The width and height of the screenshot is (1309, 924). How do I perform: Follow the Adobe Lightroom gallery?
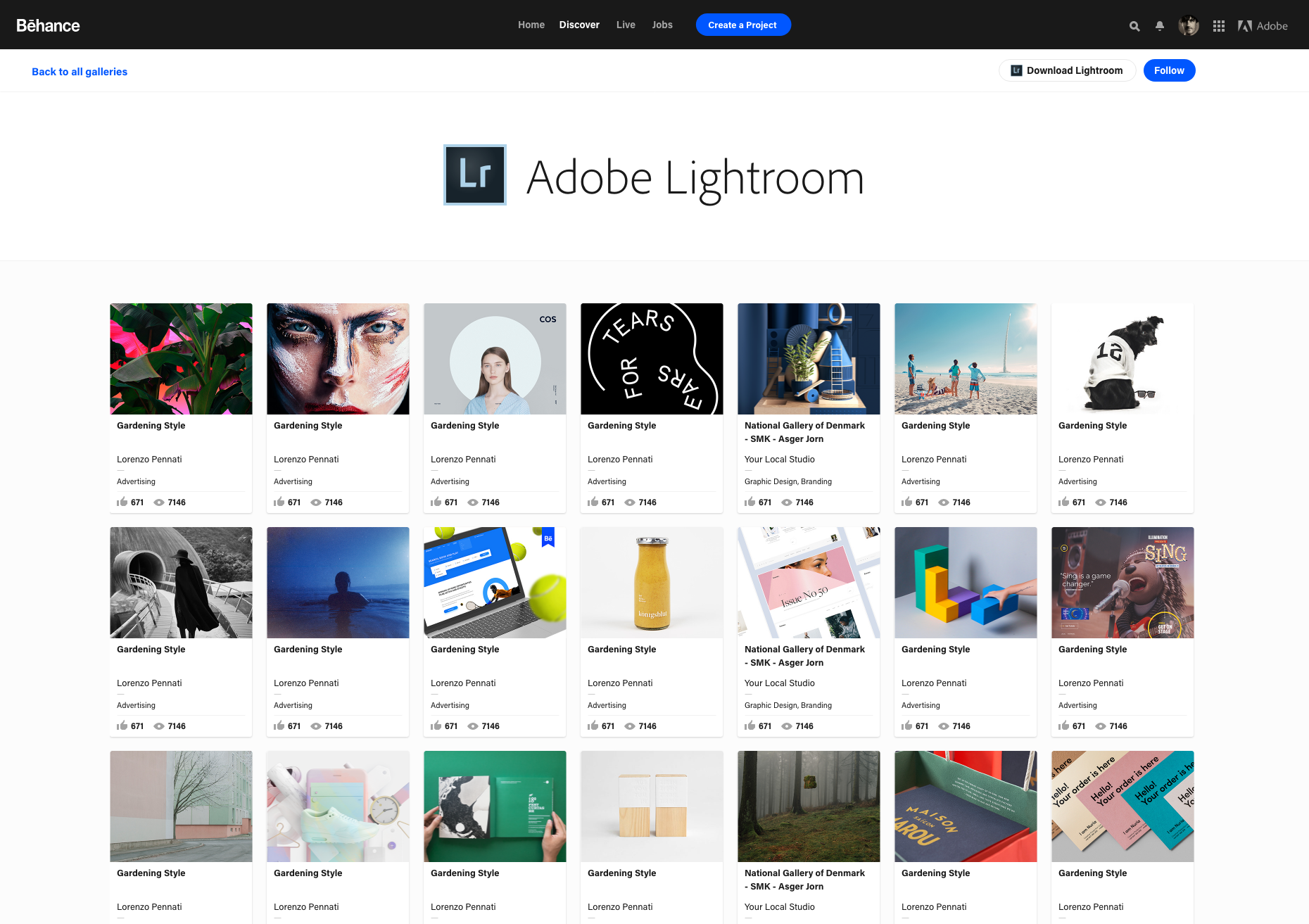click(x=1169, y=70)
